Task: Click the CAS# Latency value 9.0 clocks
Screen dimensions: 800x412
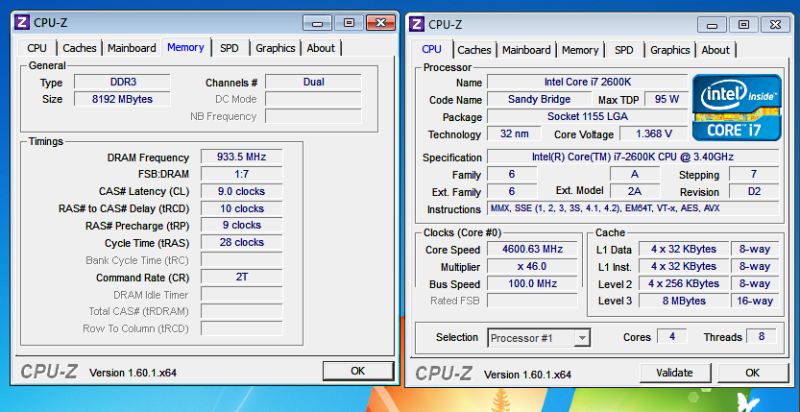Action: click(241, 191)
